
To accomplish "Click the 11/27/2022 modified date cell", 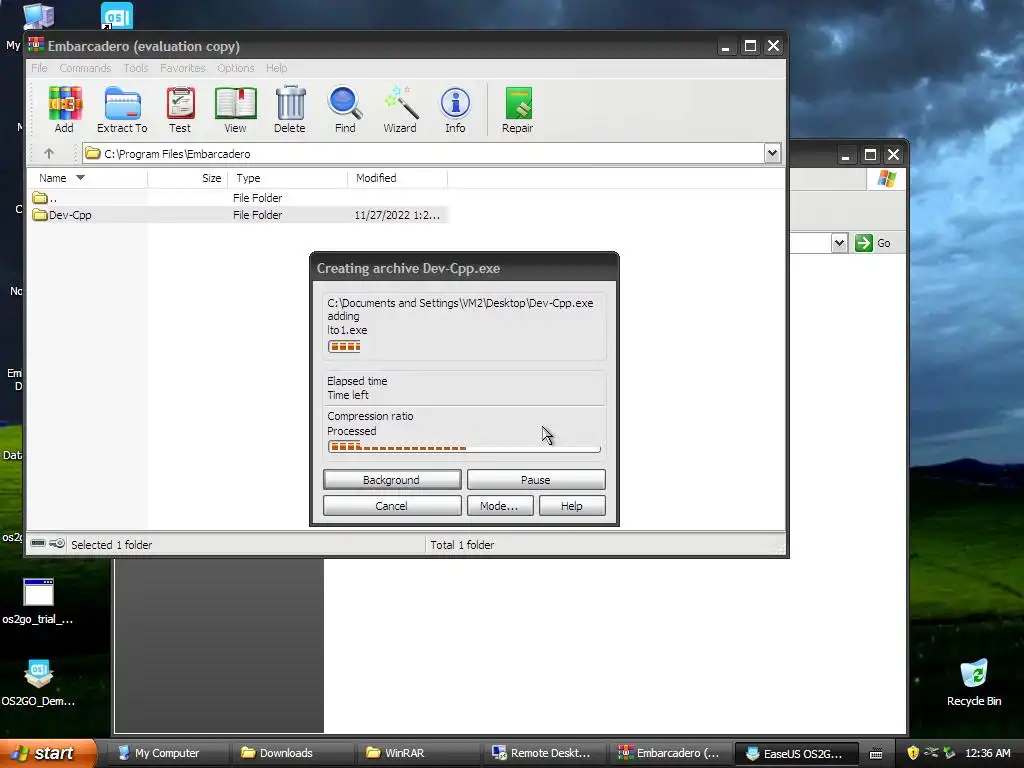I will tap(397, 215).
